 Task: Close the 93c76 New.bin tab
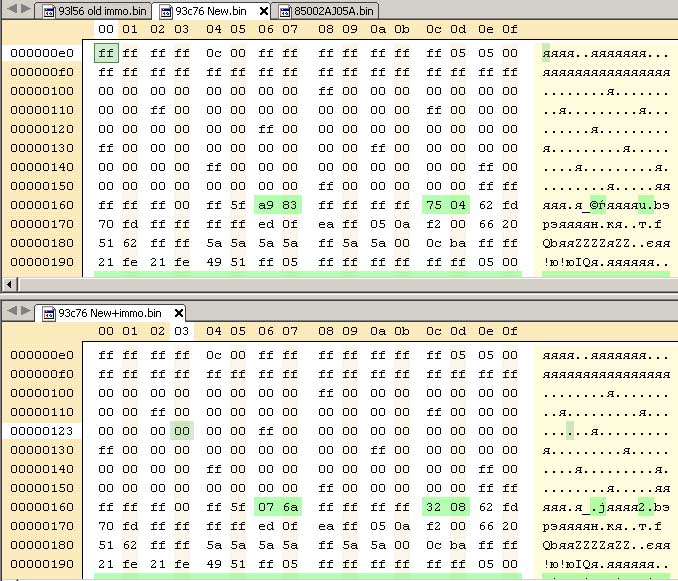pos(263,12)
